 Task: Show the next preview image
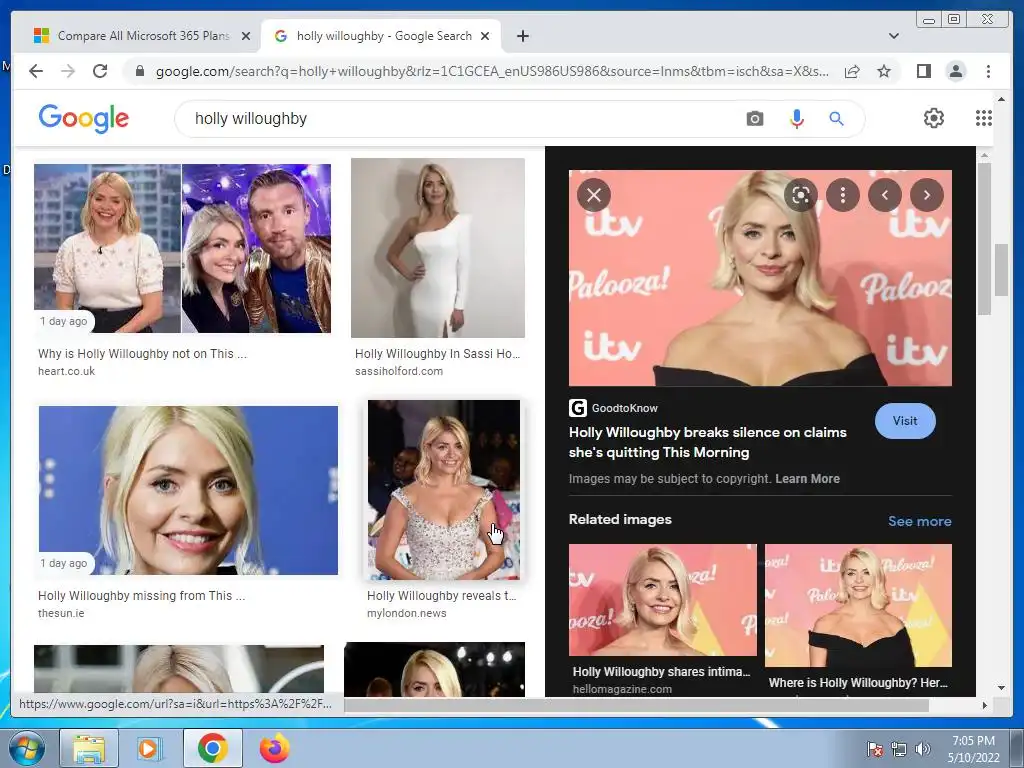(927, 195)
